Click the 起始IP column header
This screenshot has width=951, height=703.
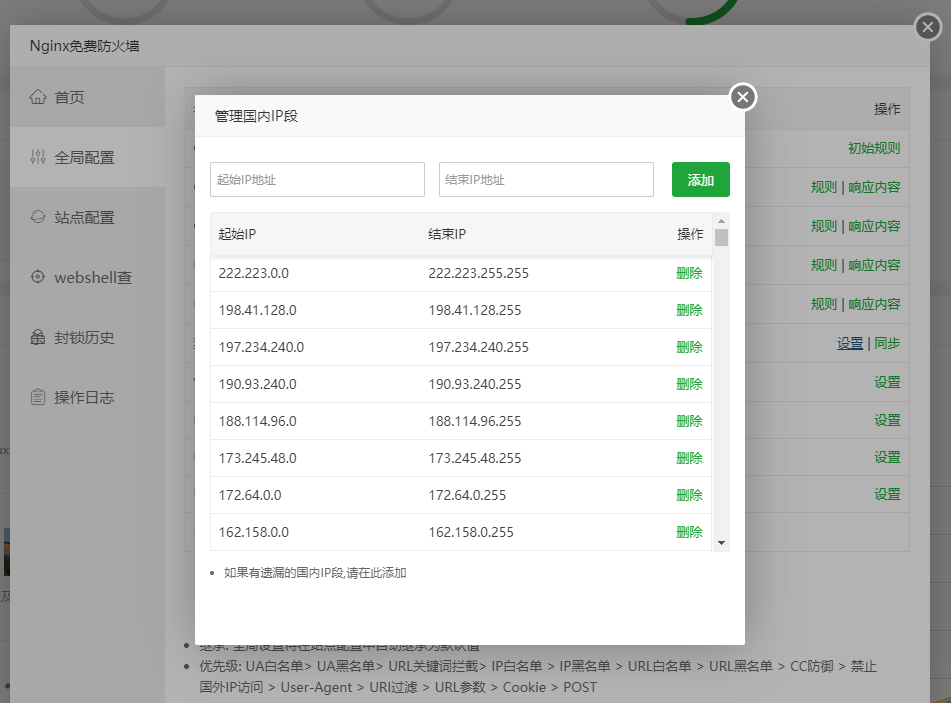237,234
